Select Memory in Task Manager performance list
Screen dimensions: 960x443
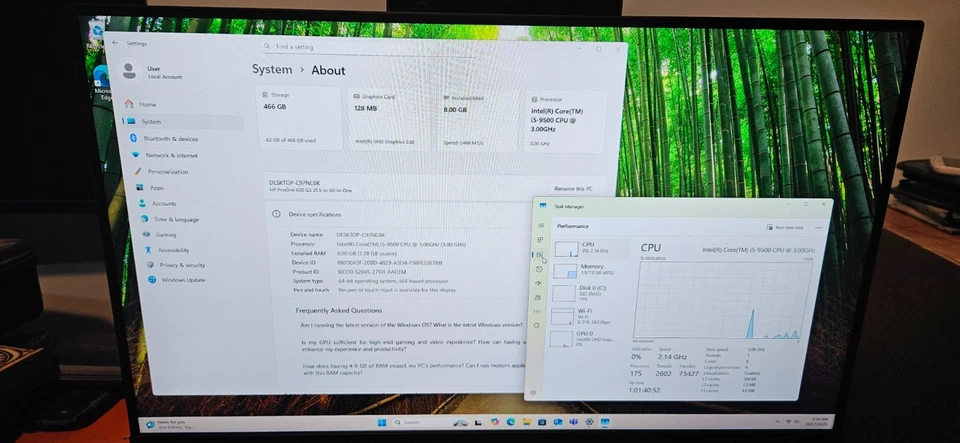point(589,270)
